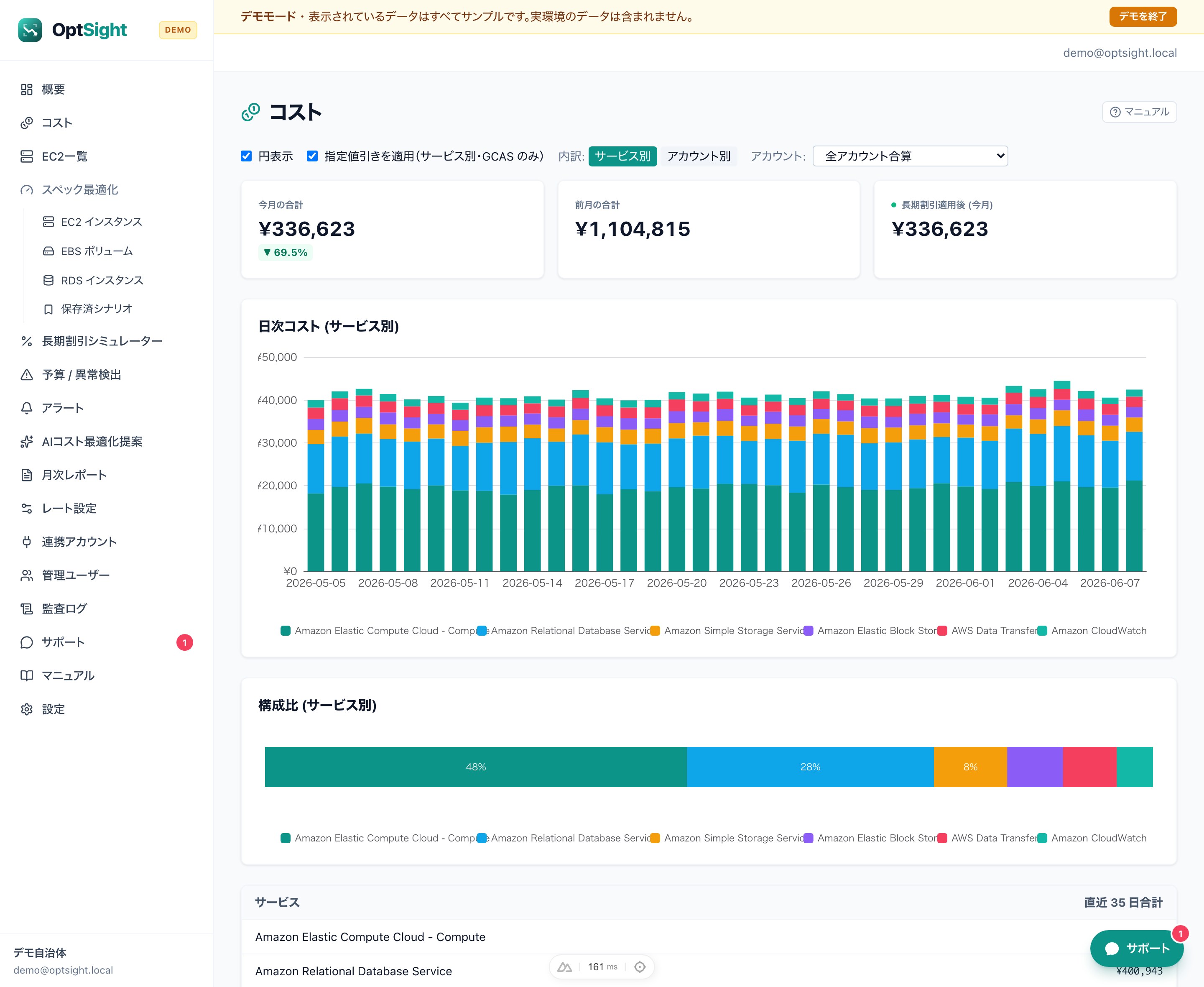The height and width of the screenshot is (987, 1204).
Task: Click the 48% green composition bar segment
Action: 476,767
